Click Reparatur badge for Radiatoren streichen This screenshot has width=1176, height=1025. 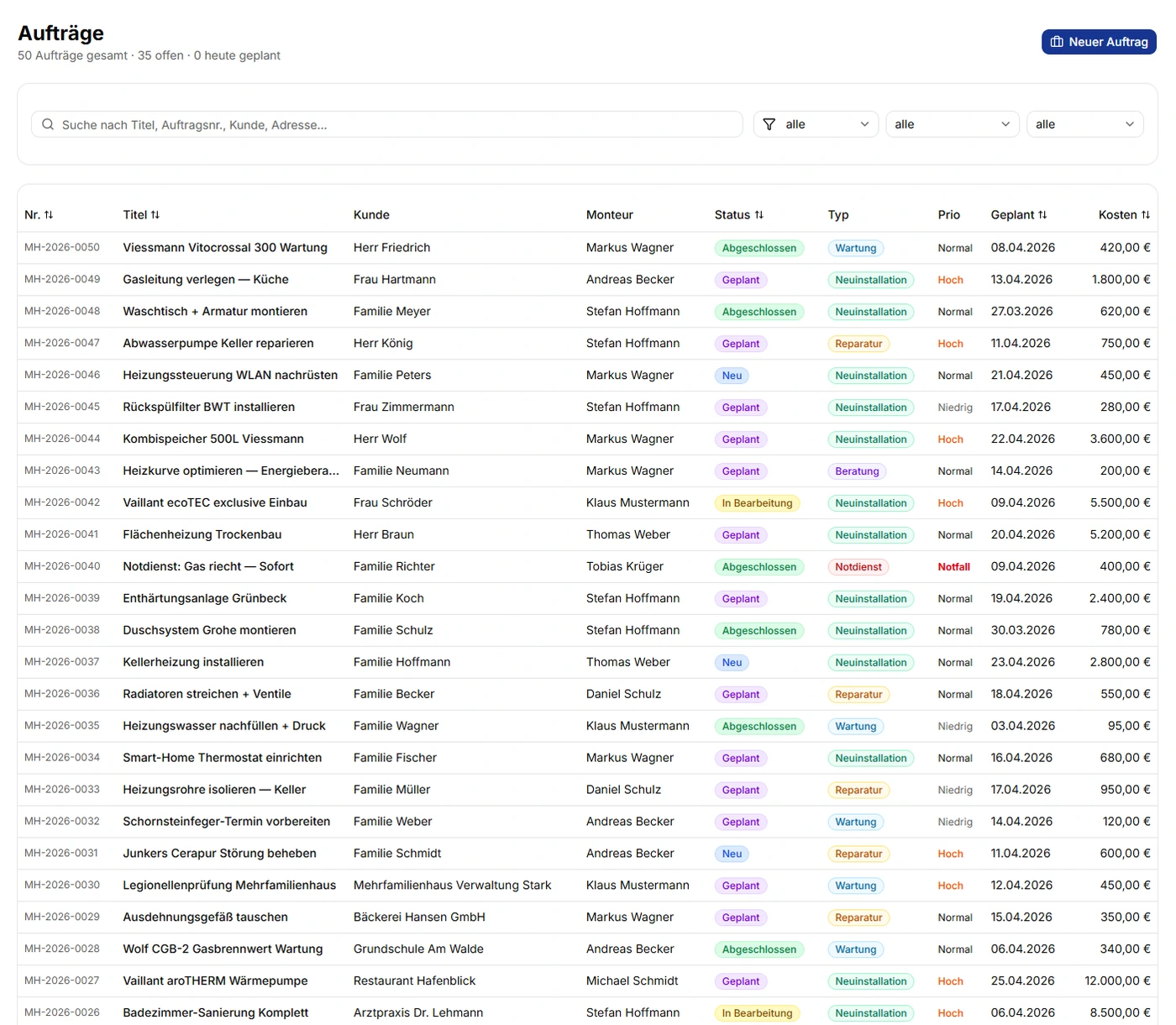858,695
